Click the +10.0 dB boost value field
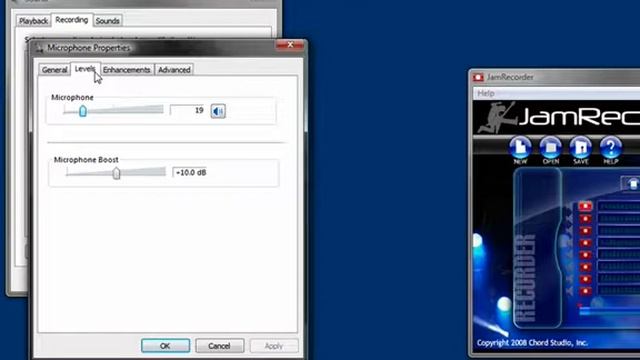The height and width of the screenshot is (360, 640). coord(191,173)
